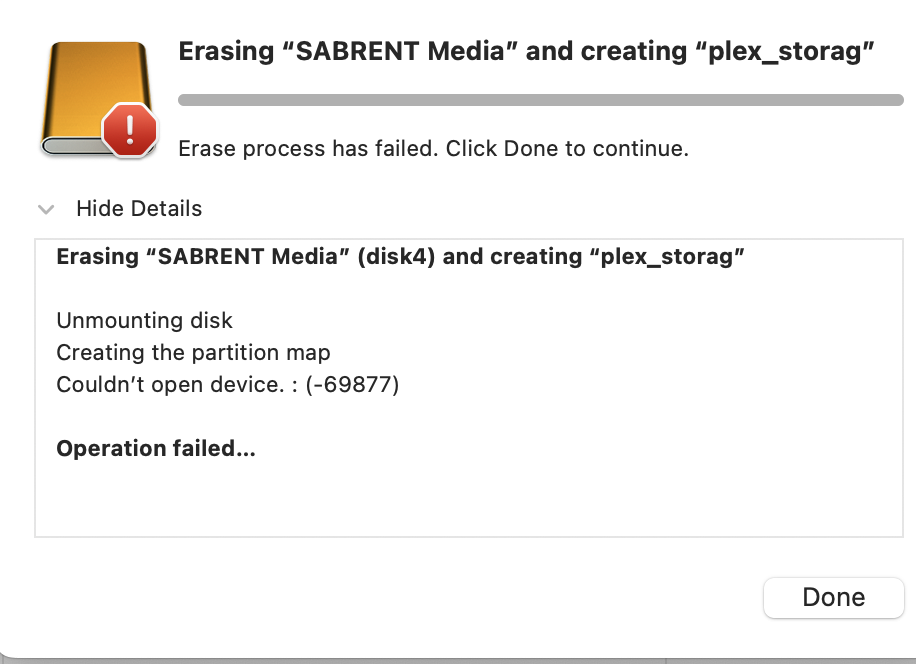Click the "Unmounting disk" log line
The height and width of the screenshot is (664, 916).
coord(144,321)
